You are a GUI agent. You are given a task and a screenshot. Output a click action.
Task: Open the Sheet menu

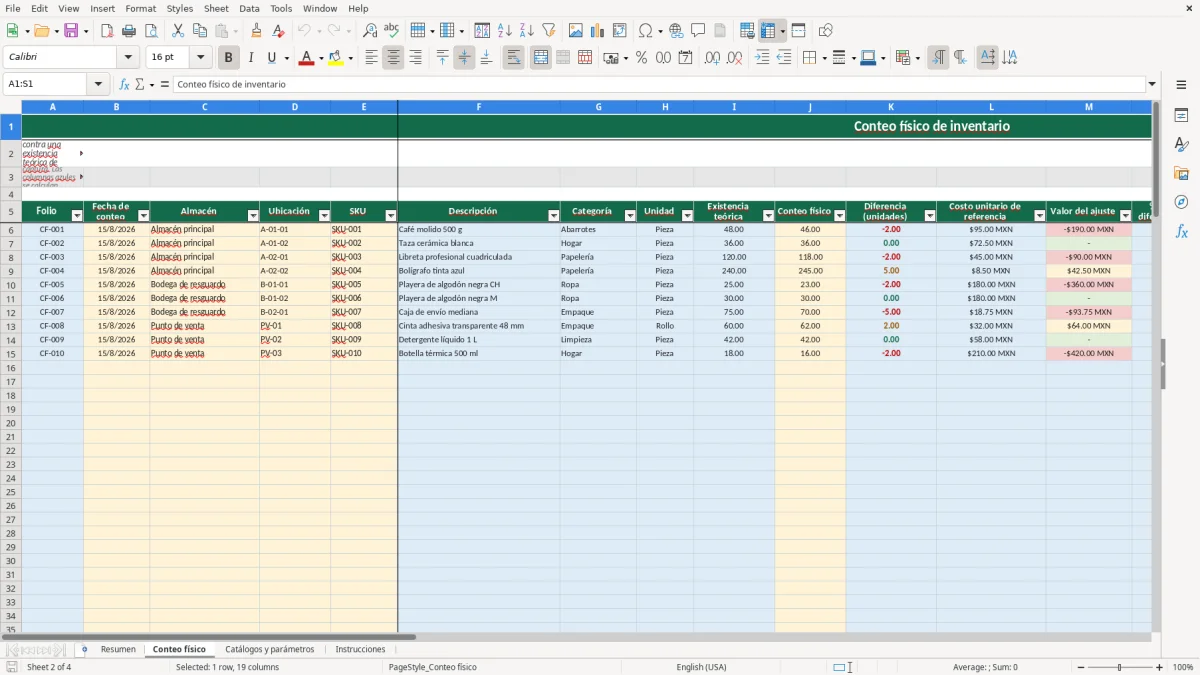[216, 8]
